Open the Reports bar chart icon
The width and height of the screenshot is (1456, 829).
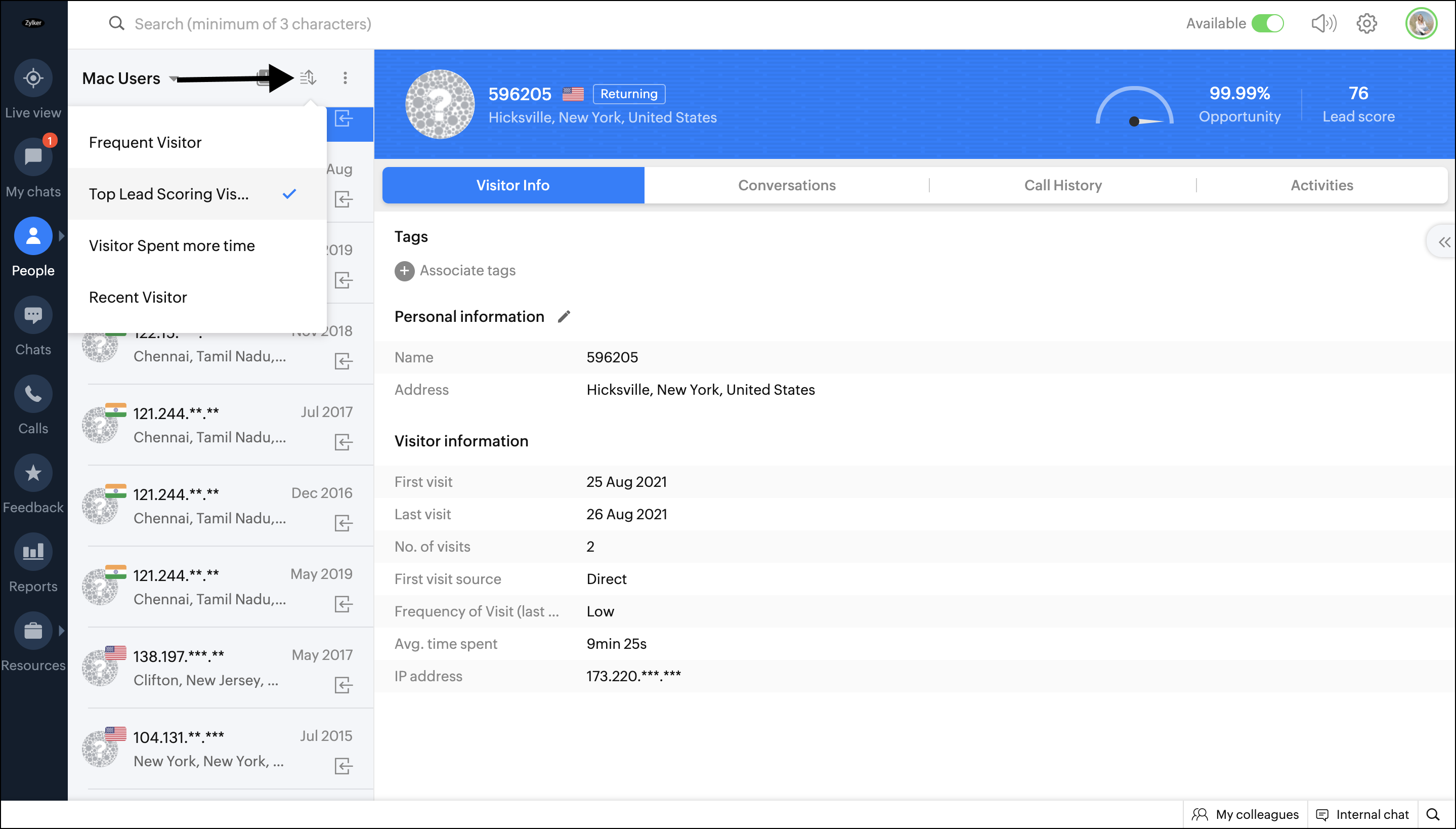(x=33, y=552)
